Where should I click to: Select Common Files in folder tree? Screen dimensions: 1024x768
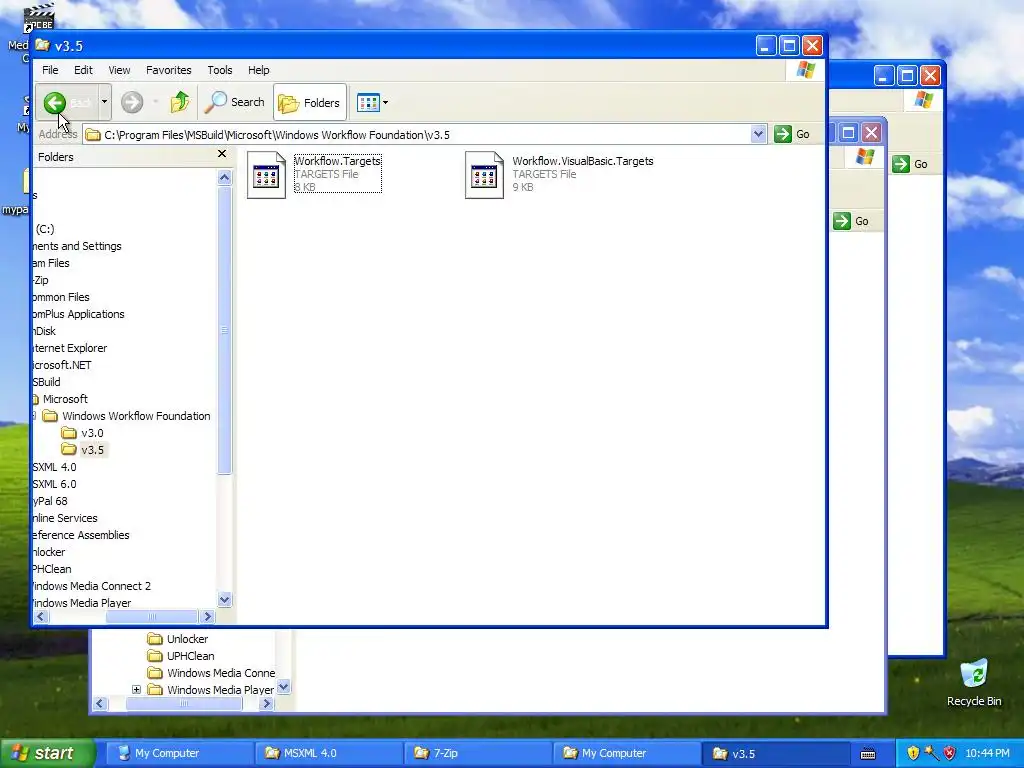pyautogui.click(x=61, y=297)
